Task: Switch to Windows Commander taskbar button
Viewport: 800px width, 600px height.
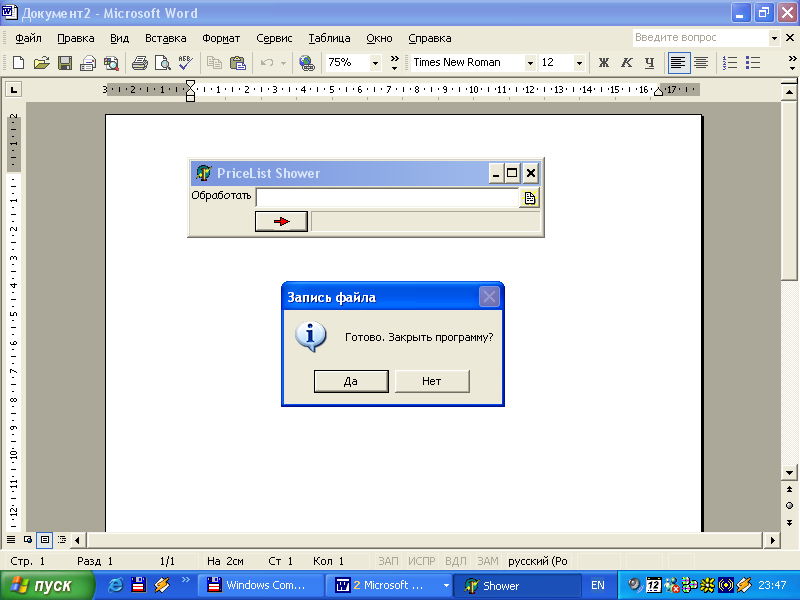Action: point(260,585)
